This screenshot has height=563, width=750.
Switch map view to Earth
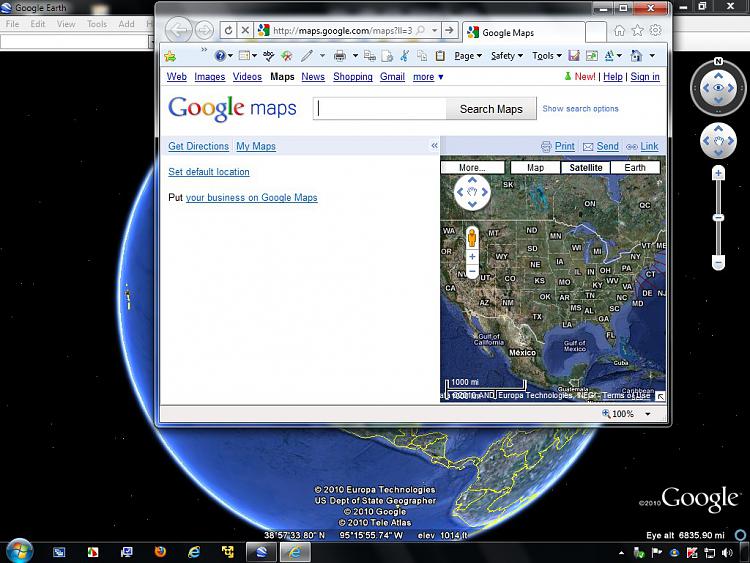tap(635, 167)
